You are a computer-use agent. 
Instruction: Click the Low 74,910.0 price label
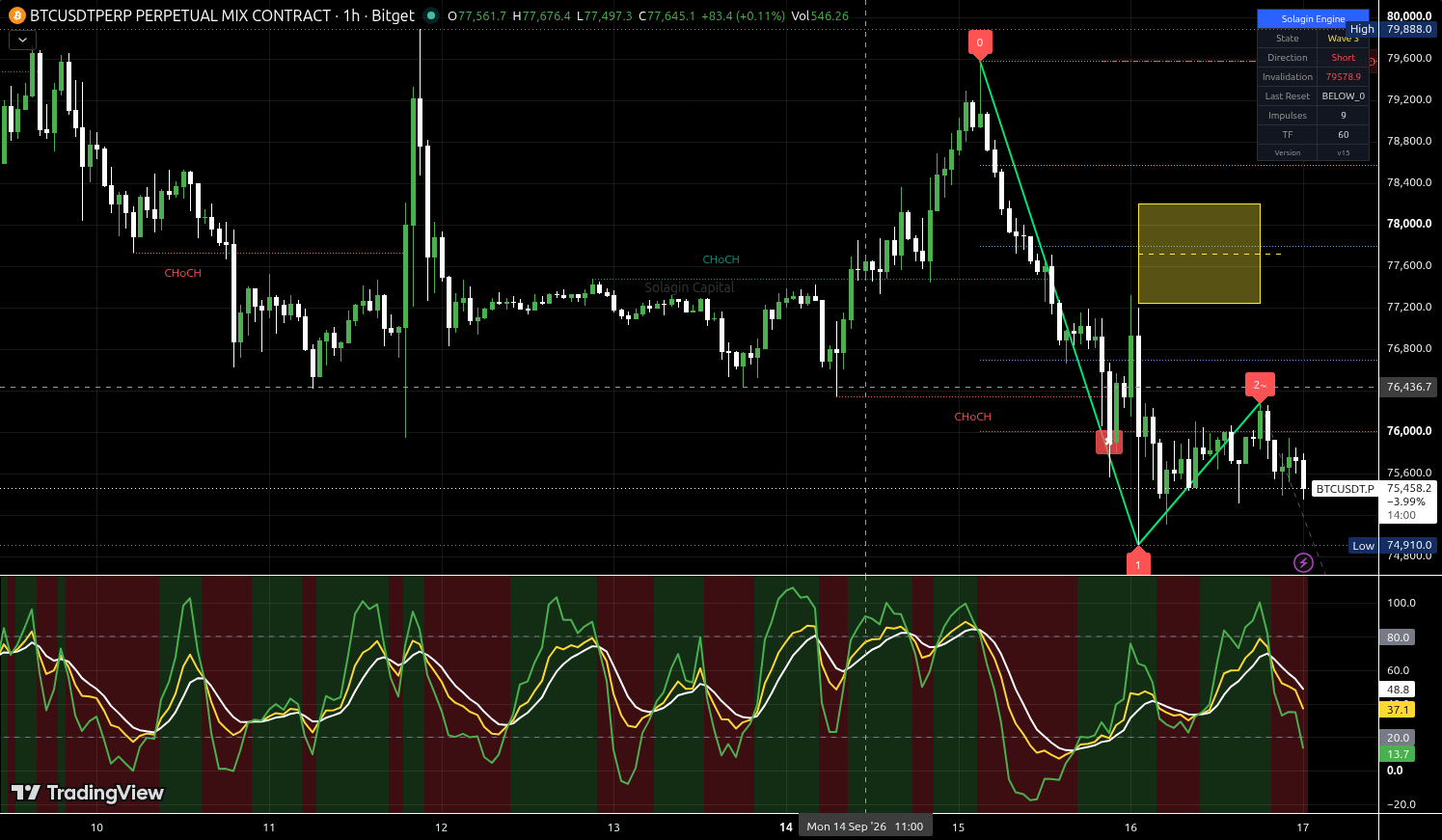point(1392,545)
